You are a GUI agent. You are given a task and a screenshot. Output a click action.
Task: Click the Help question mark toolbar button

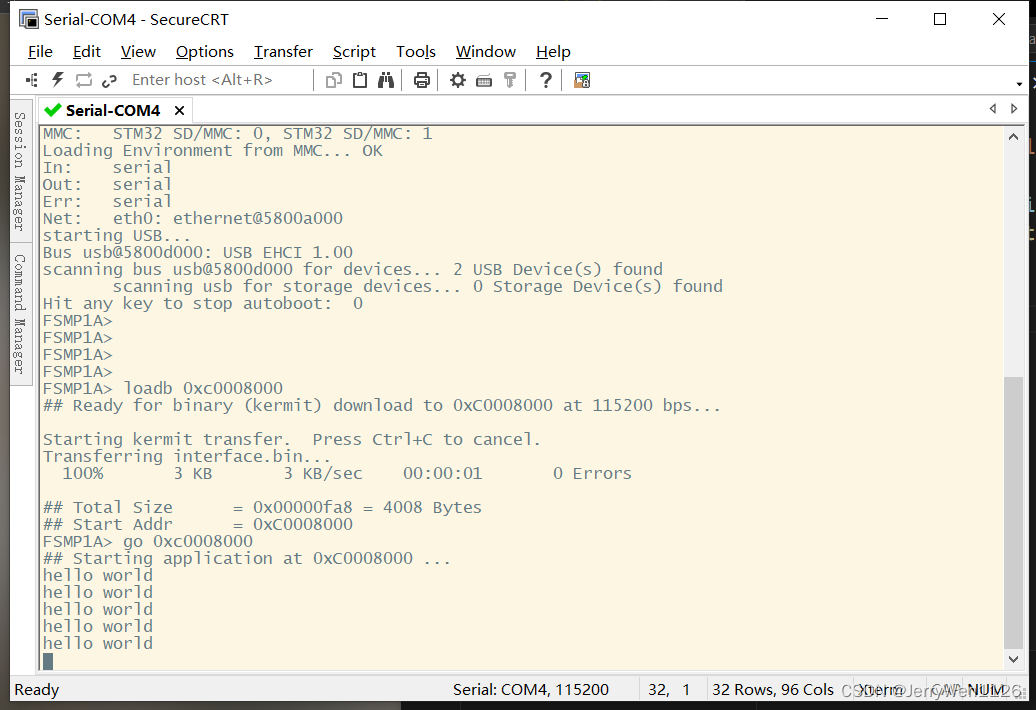click(545, 80)
